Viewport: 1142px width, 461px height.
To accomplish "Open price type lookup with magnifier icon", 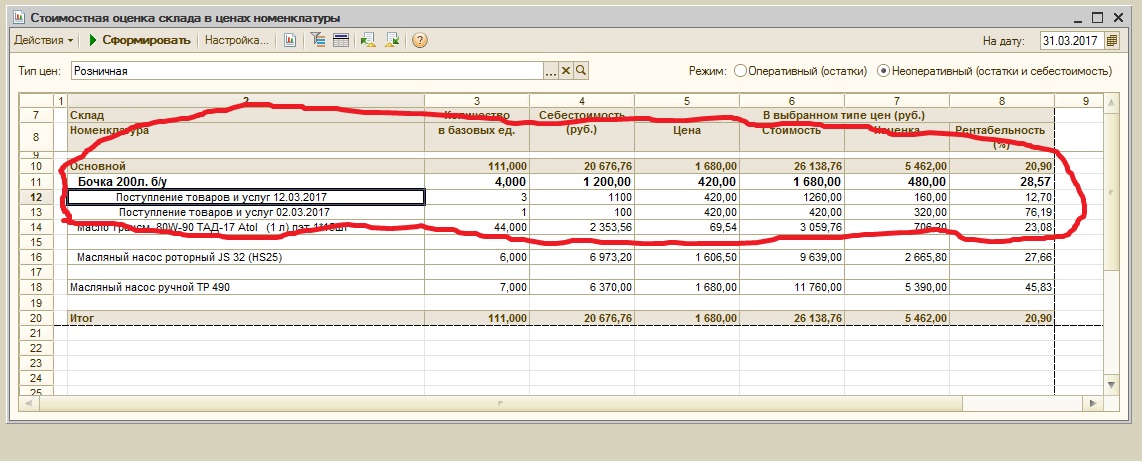I will point(580,71).
